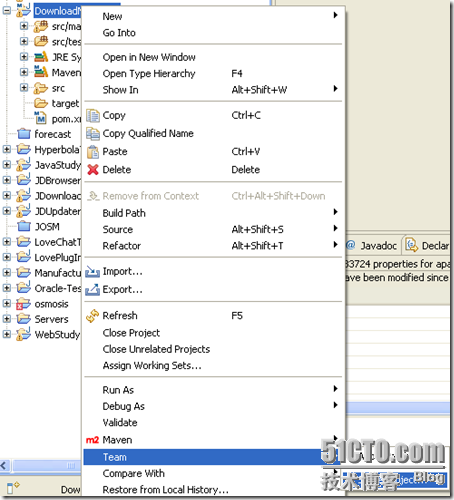Image resolution: width=454 pixels, height=500 pixels.
Task: Choose Close Project
Action: coord(213,333)
